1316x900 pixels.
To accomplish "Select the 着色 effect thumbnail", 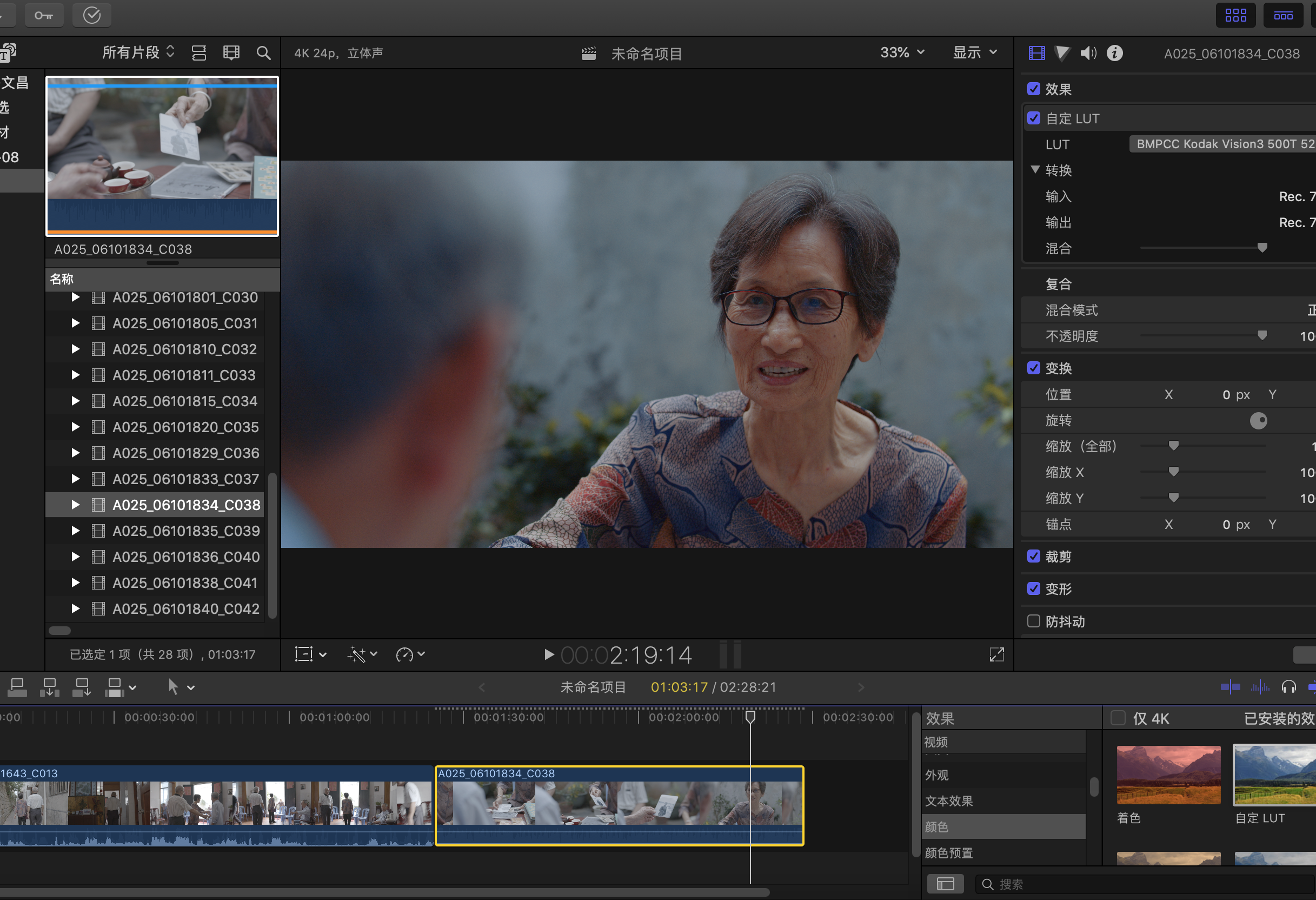I will (x=1168, y=775).
